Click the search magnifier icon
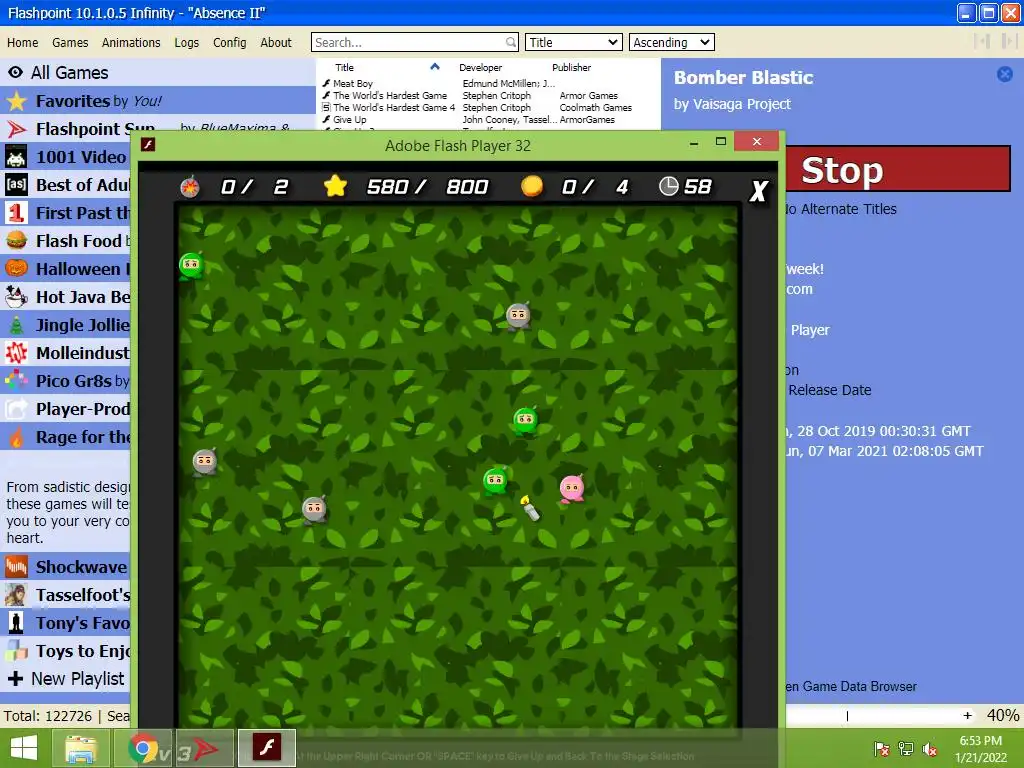The width and height of the screenshot is (1024, 768). tap(511, 42)
